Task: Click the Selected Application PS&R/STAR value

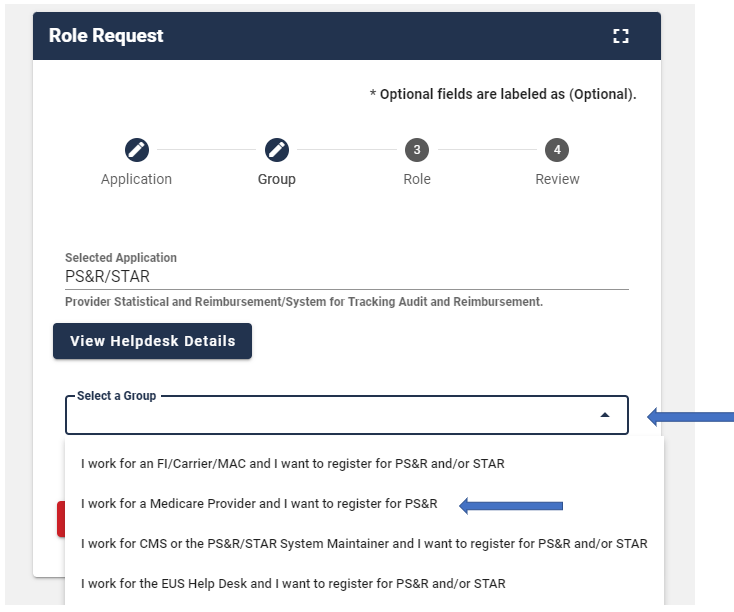Action: [x=107, y=277]
